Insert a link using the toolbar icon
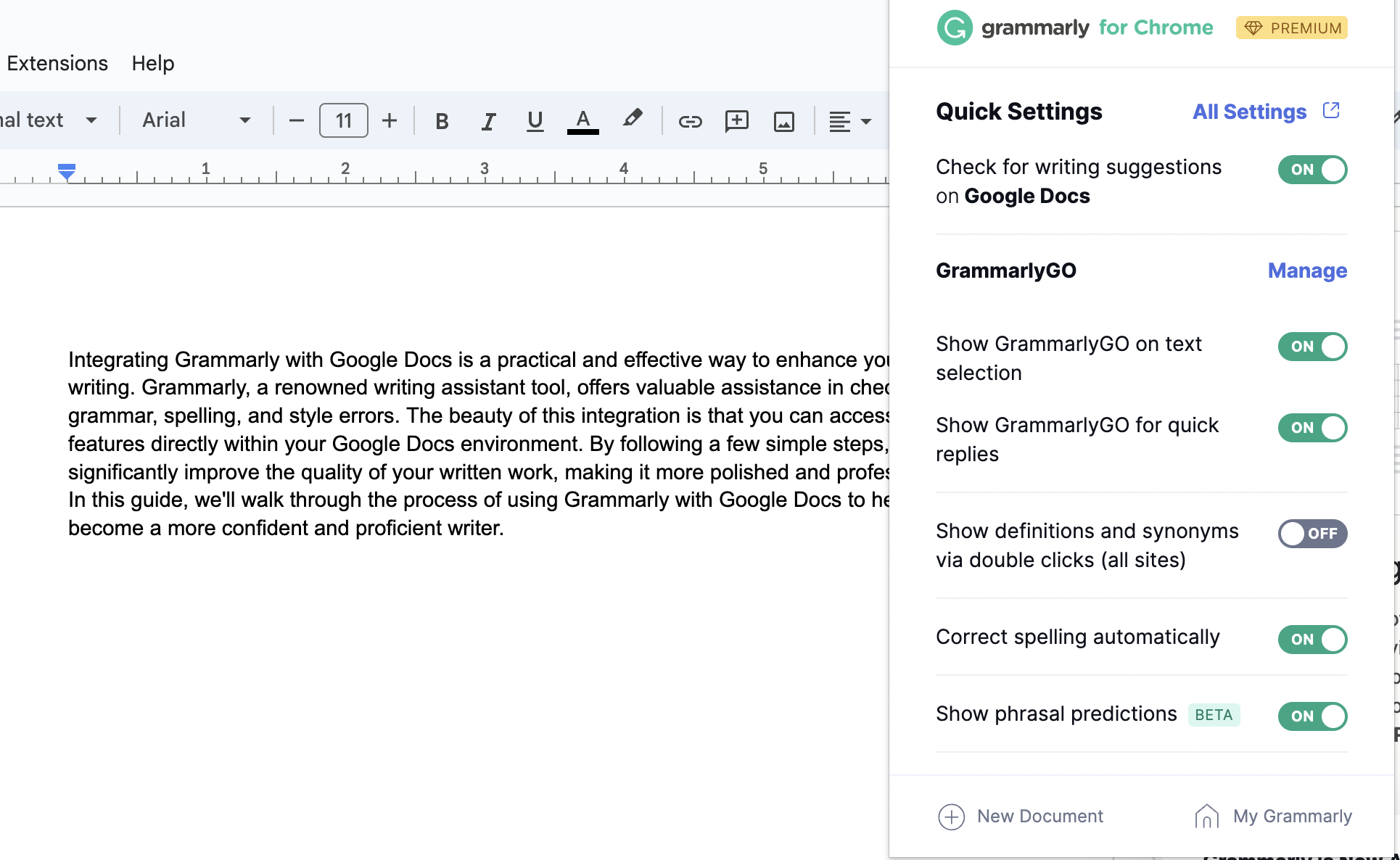This screenshot has width=1400, height=860. pos(690,121)
